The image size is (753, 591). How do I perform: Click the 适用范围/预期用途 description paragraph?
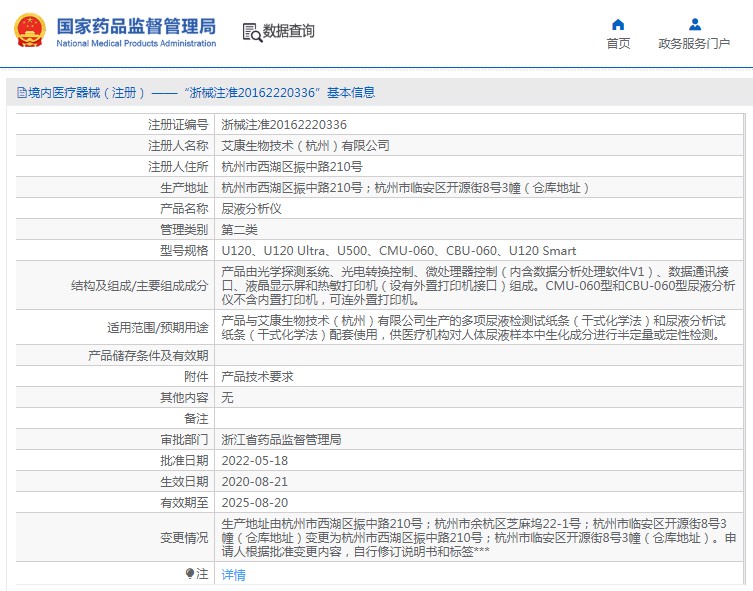pyautogui.click(x=473, y=327)
